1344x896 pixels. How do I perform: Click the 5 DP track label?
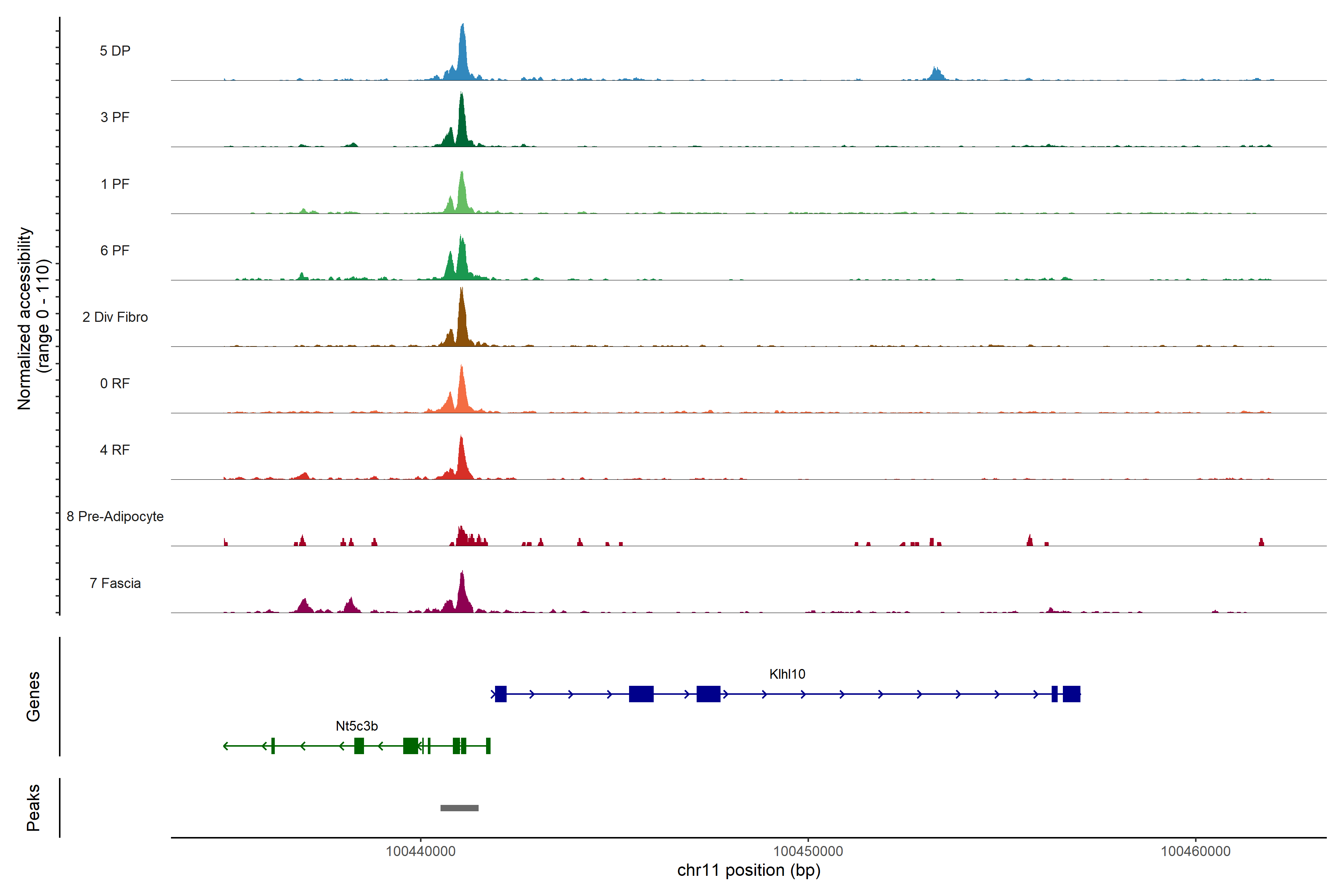click(x=115, y=51)
